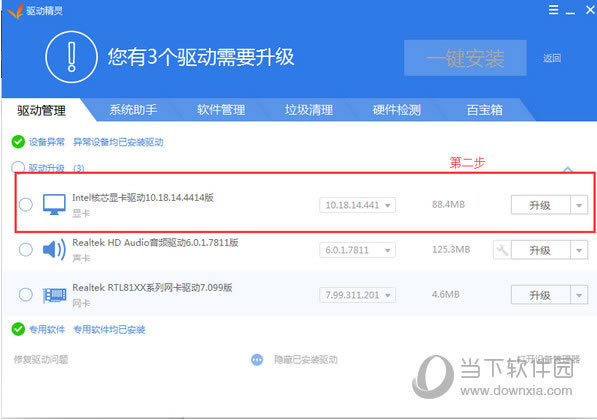Click the wrench repair icon for Realtek audio
Image resolution: width=597 pixels, height=420 pixels.
pos(502,250)
